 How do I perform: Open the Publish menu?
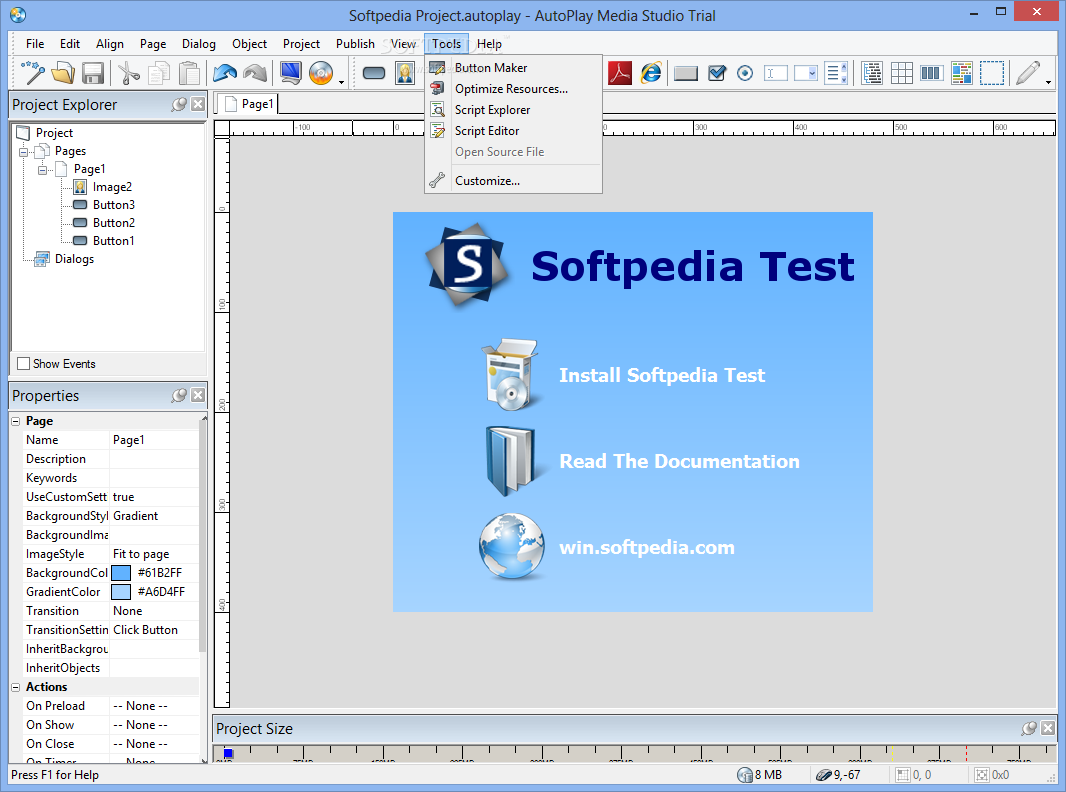tap(355, 44)
